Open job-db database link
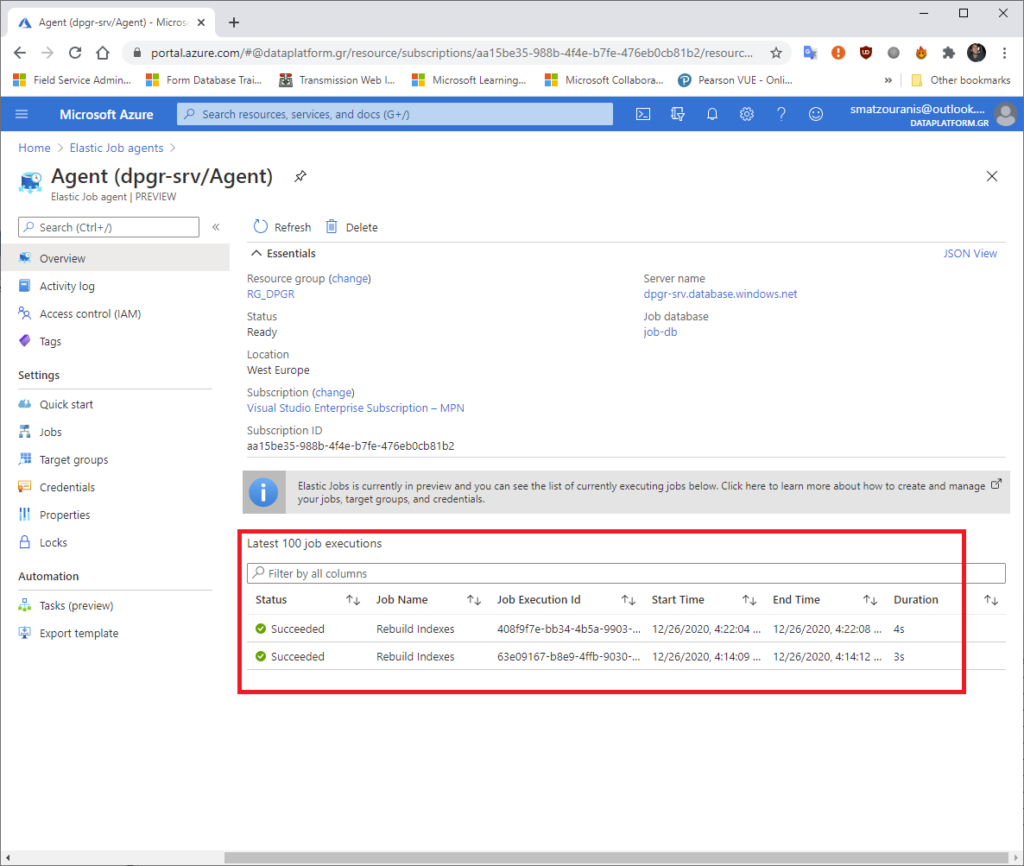This screenshot has height=866, width=1024. click(660, 332)
